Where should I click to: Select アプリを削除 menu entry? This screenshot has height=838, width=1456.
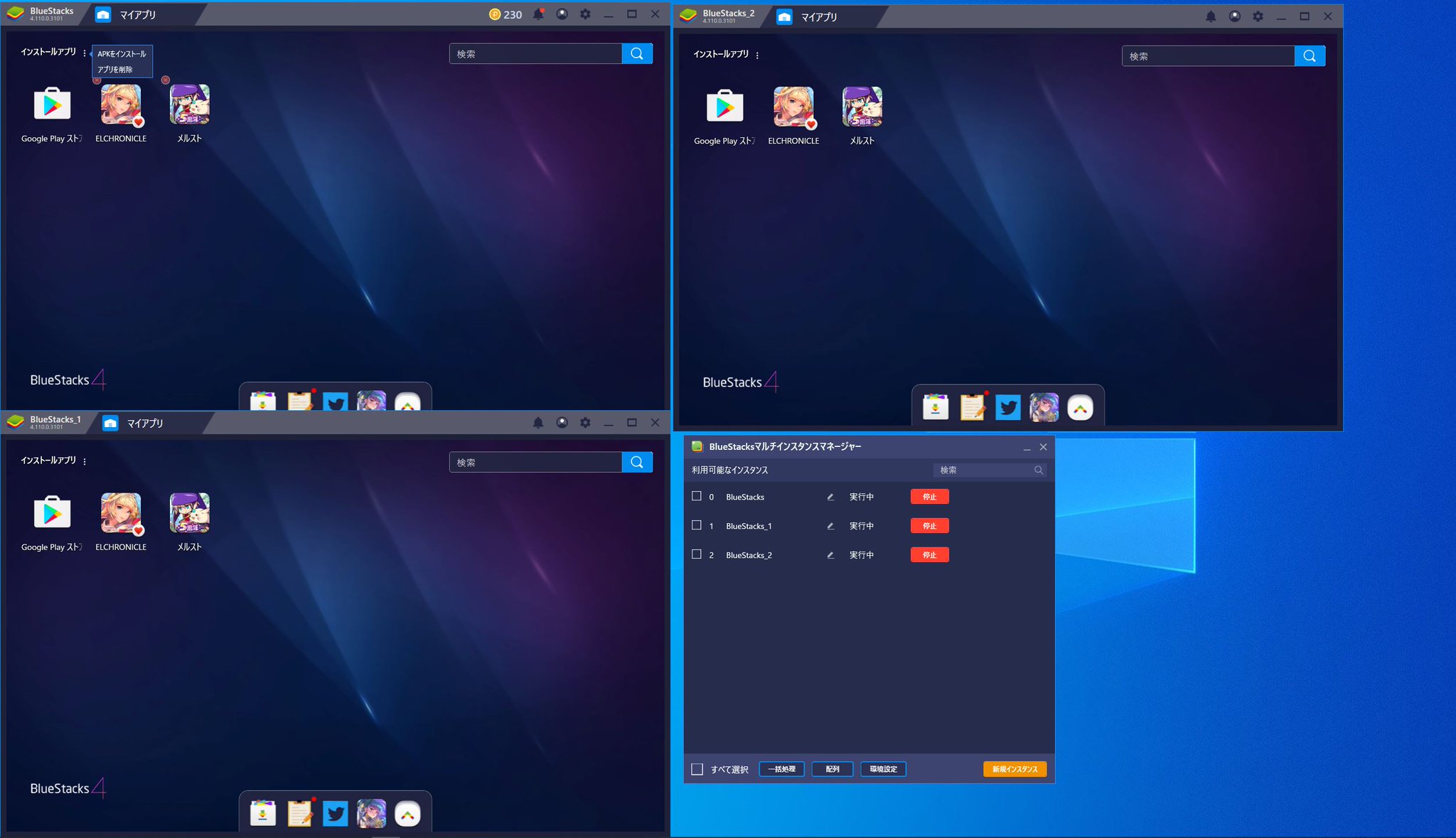point(115,70)
